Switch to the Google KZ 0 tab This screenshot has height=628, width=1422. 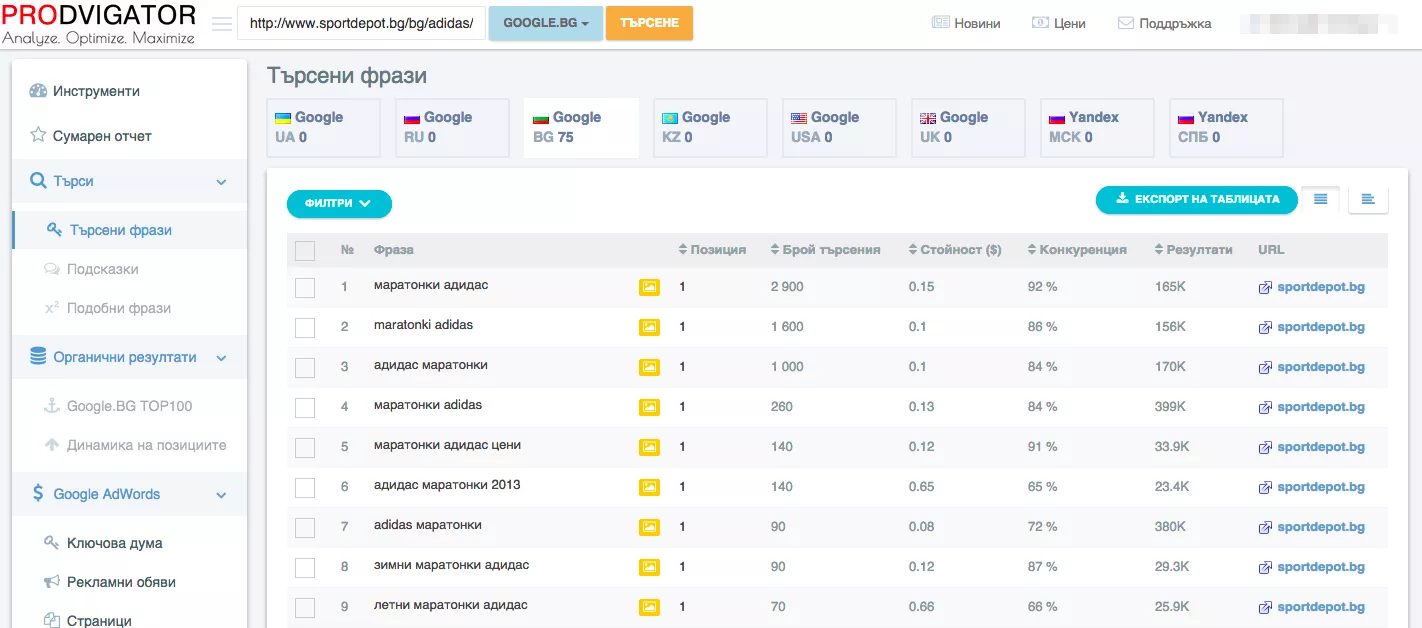coord(711,127)
